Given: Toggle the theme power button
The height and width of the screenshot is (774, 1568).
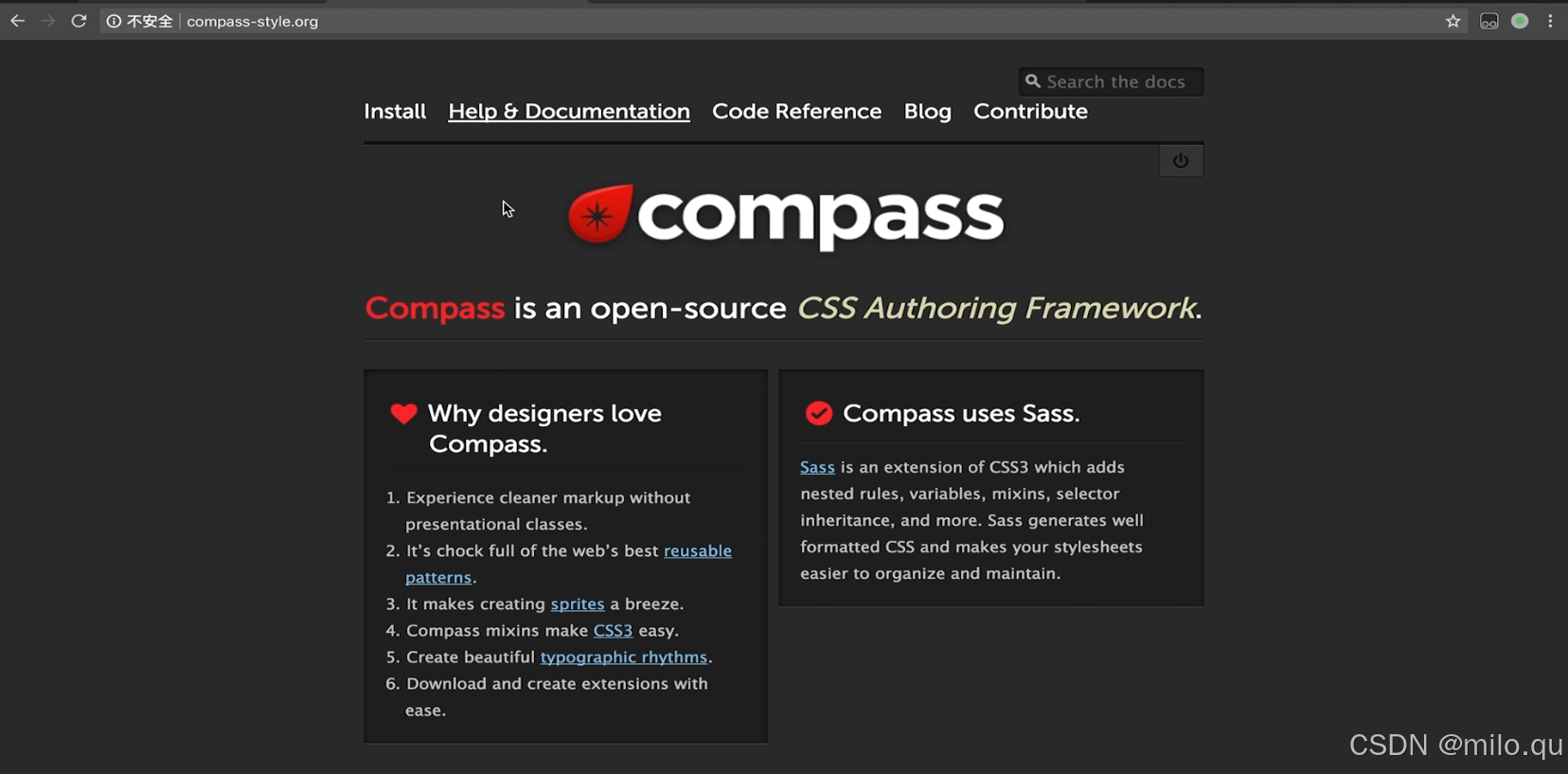Looking at the screenshot, I should pyautogui.click(x=1181, y=161).
